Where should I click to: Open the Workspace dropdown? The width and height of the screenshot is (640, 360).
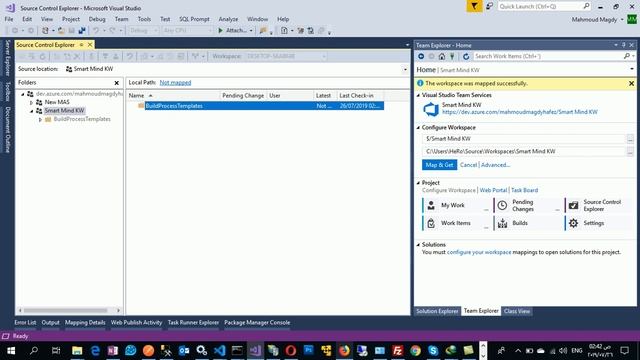[x=286, y=56]
